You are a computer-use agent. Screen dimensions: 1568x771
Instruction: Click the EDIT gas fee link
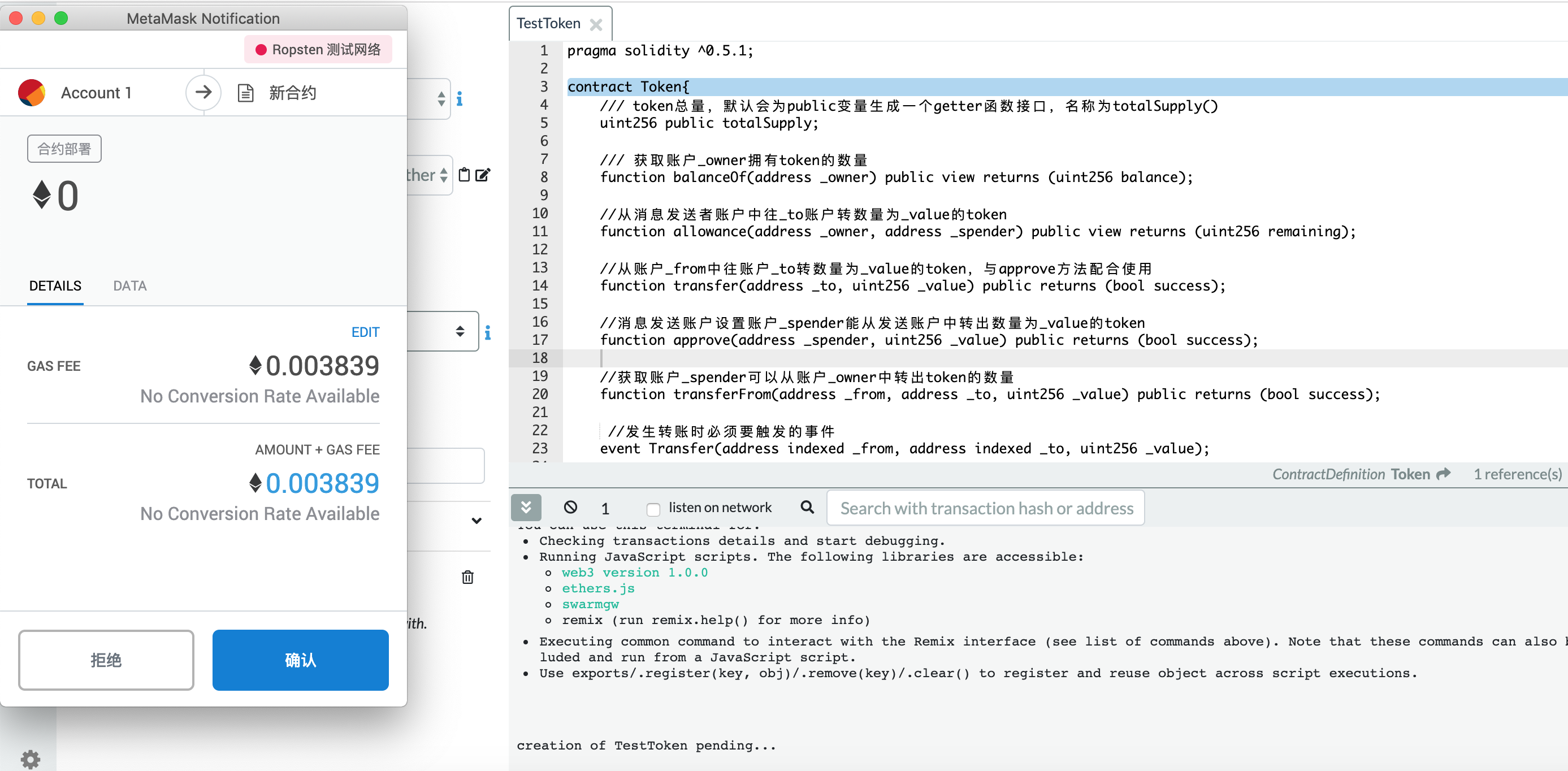coord(365,332)
